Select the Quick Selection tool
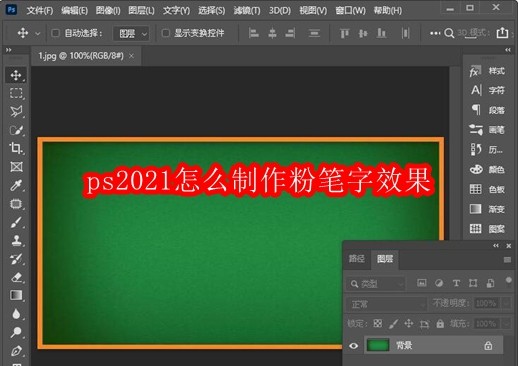Image resolution: width=518 pixels, height=366 pixels. pyautogui.click(x=16, y=130)
